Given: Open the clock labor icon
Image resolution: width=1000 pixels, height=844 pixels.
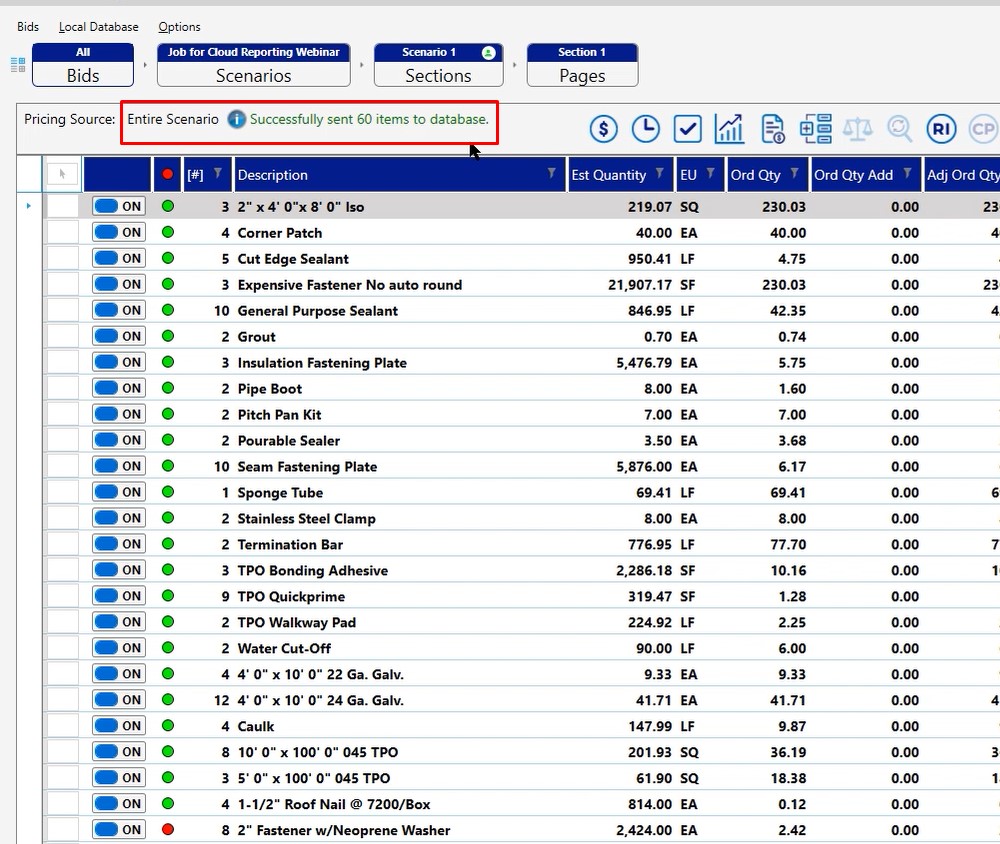Looking at the screenshot, I should [645, 128].
